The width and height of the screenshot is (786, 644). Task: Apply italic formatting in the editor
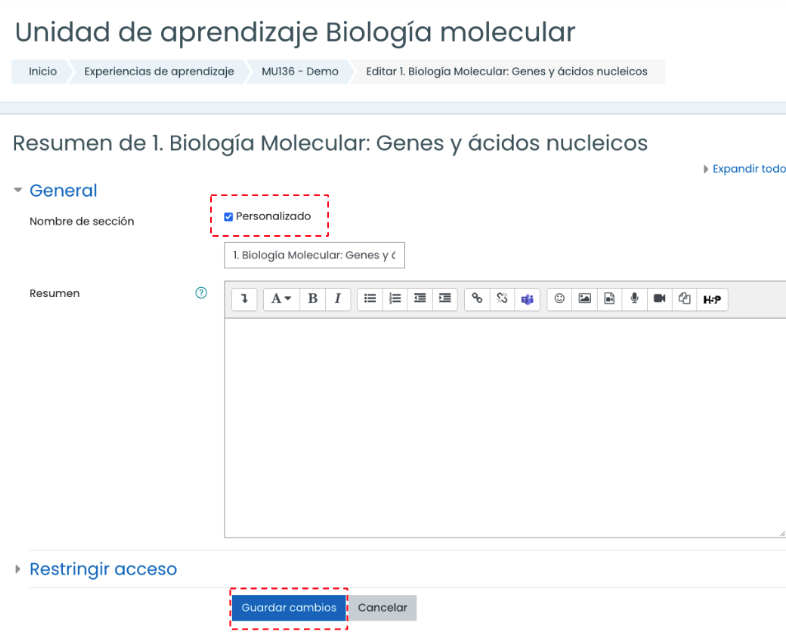(338, 299)
